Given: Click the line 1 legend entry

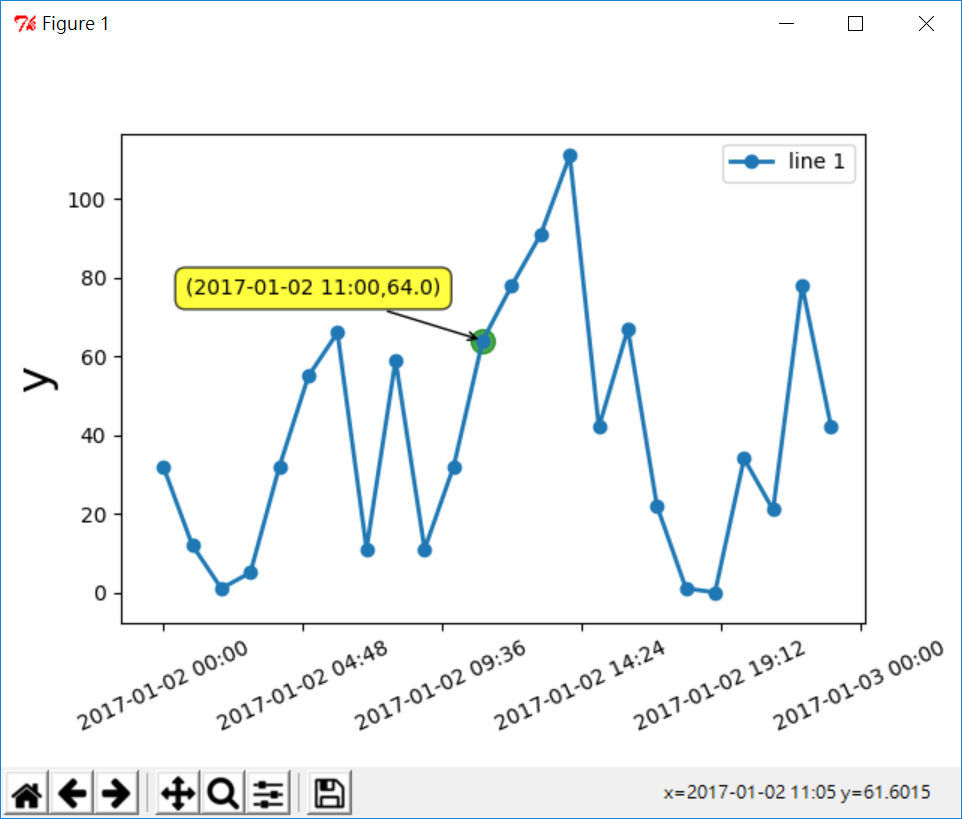Looking at the screenshot, I should pyautogui.click(x=790, y=162).
